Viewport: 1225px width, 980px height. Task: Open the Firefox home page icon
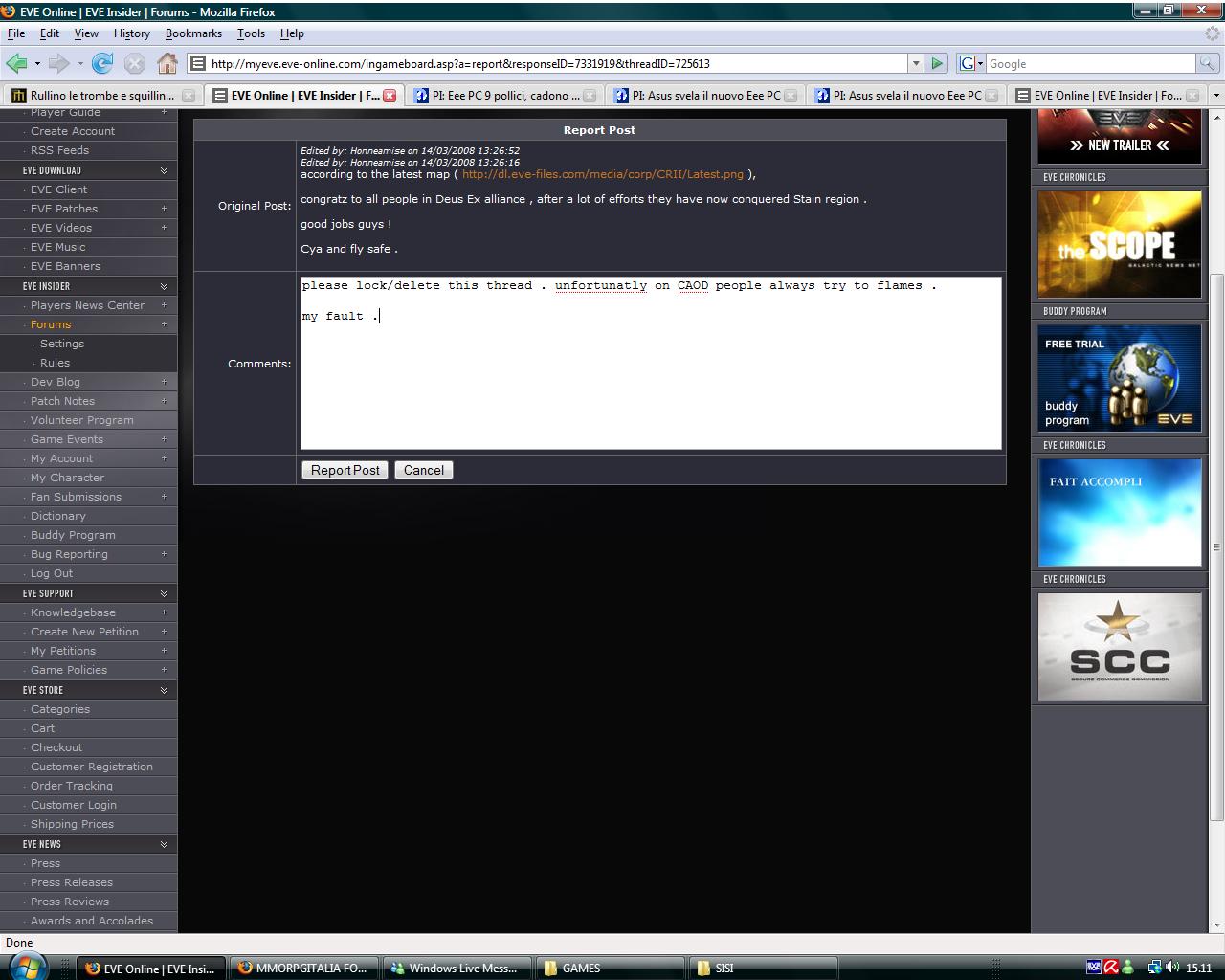click(167, 63)
